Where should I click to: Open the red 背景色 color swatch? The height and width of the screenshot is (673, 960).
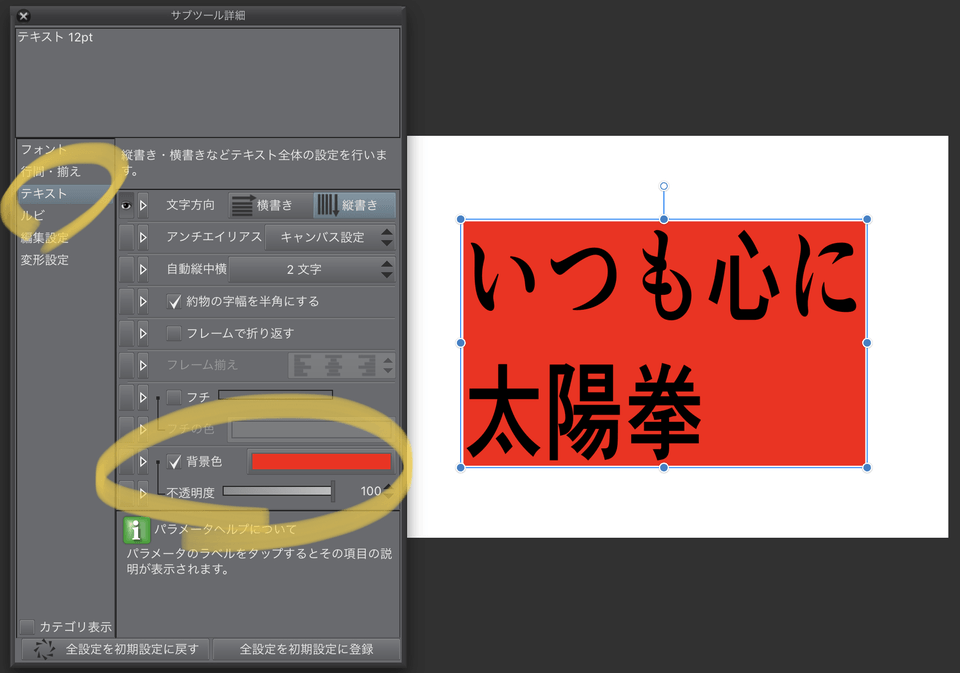321,462
